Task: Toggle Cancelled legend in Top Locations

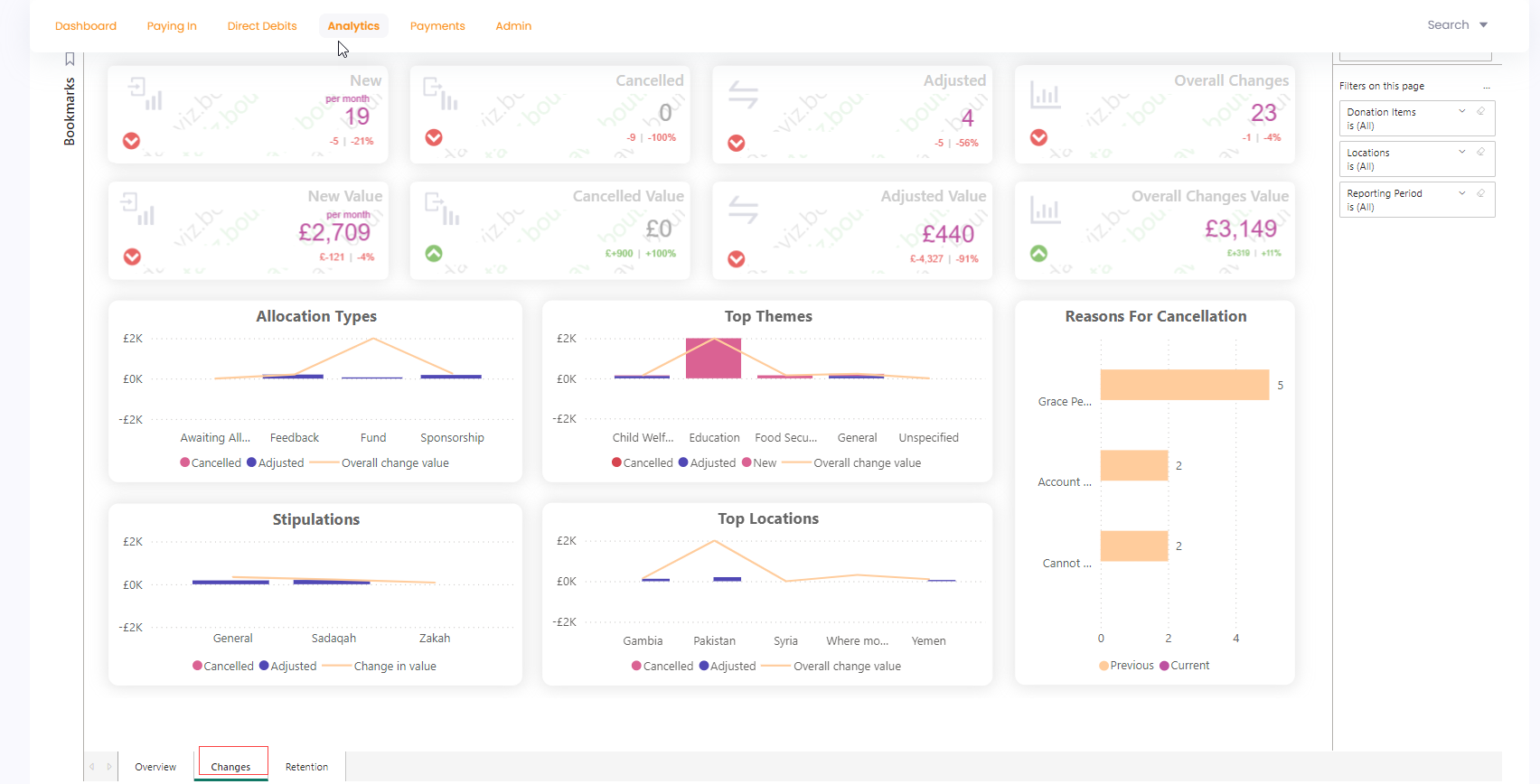Action: [662, 666]
